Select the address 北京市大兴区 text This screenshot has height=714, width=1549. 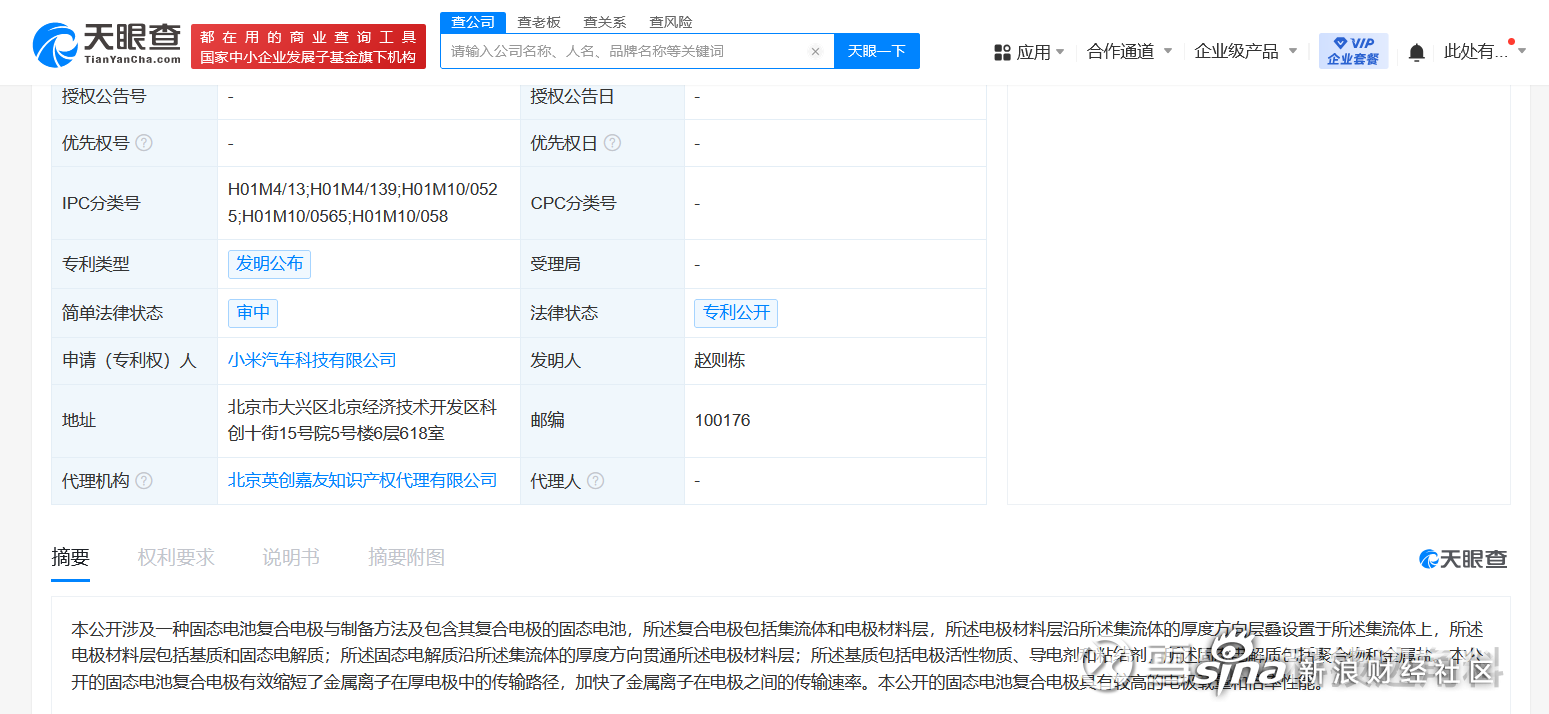[x=362, y=420]
